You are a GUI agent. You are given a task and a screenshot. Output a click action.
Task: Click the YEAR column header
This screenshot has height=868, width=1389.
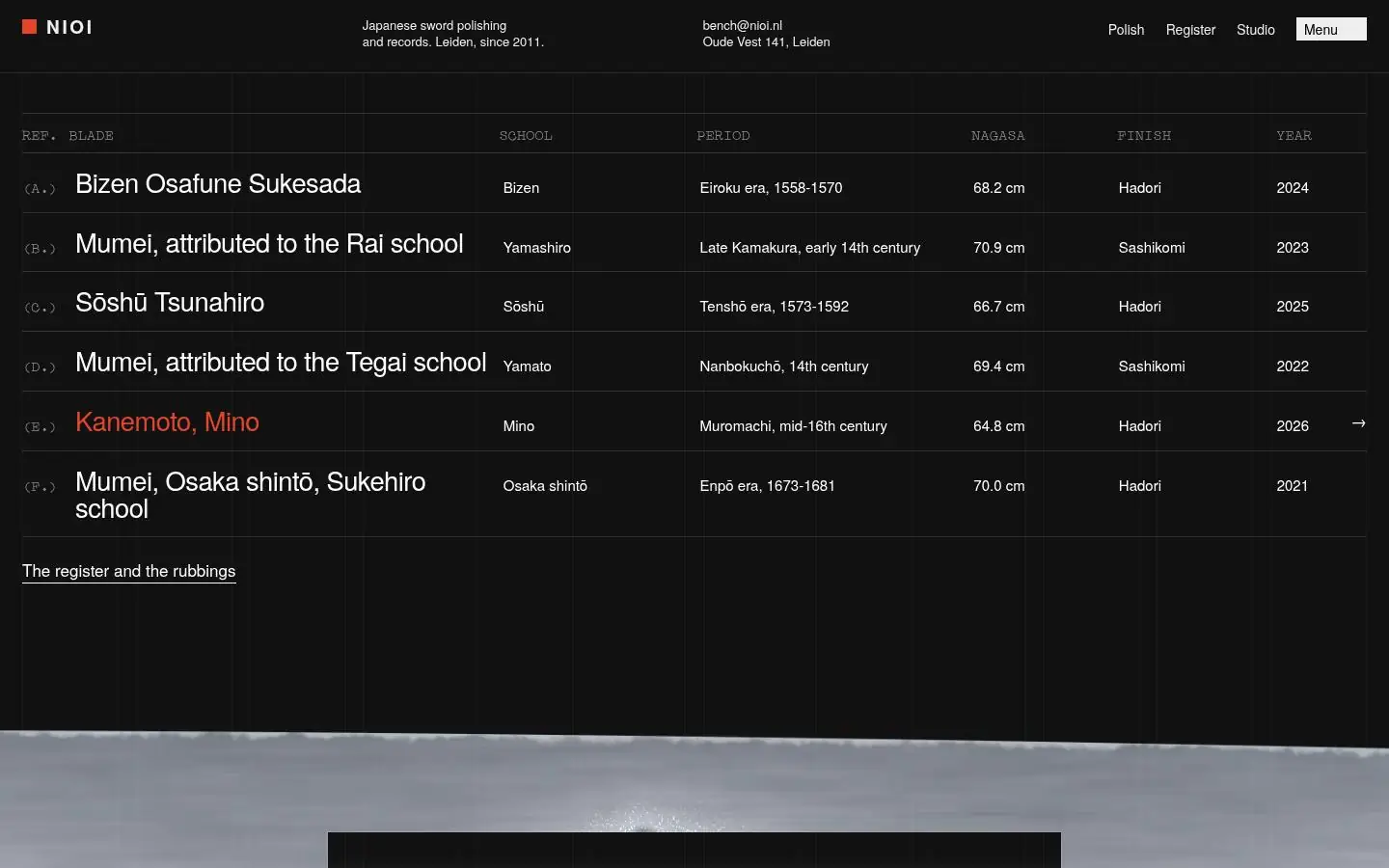click(1294, 136)
